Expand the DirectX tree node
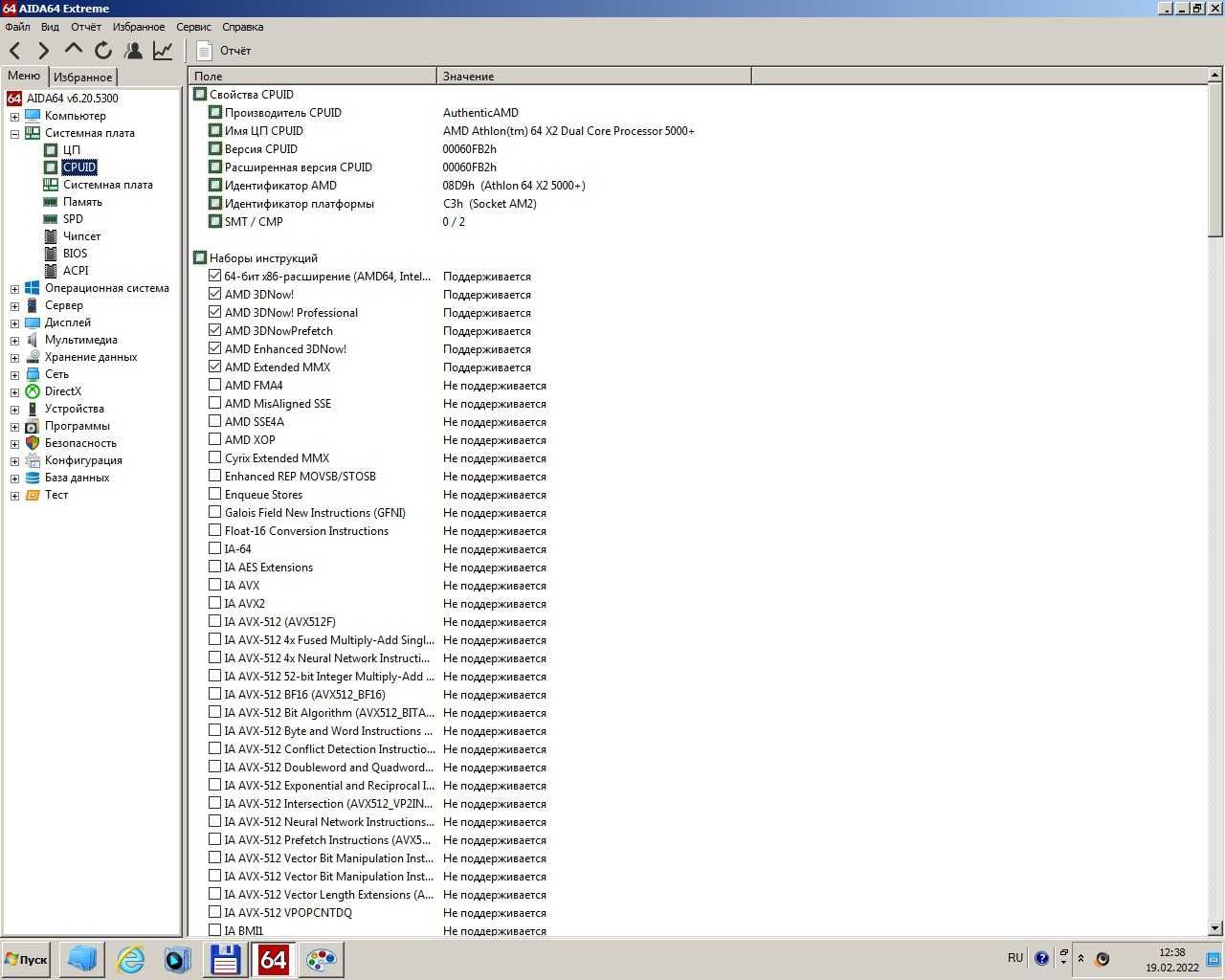Viewport: 1225px width, 980px height. (x=14, y=392)
